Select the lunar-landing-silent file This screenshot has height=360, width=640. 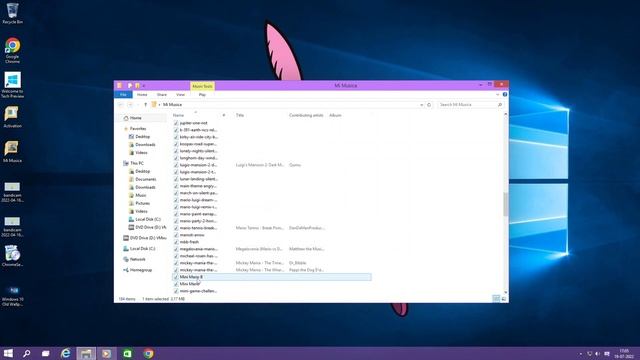[198, 179]
